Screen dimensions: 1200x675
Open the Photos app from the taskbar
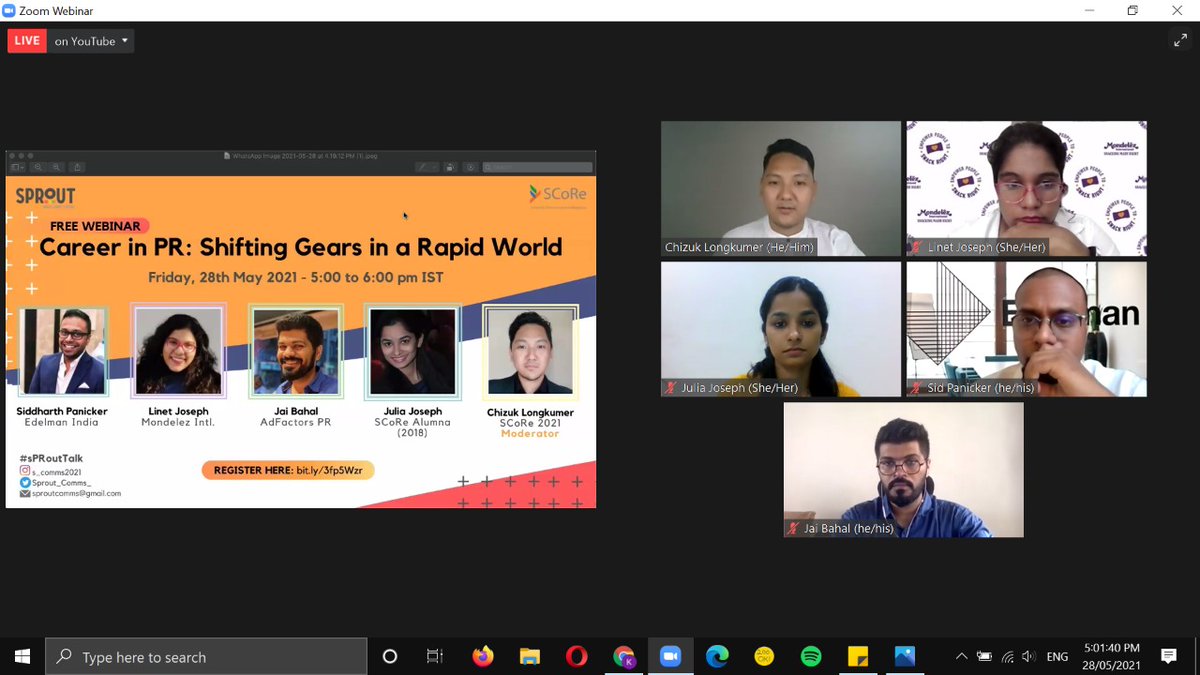click(905, 657)
